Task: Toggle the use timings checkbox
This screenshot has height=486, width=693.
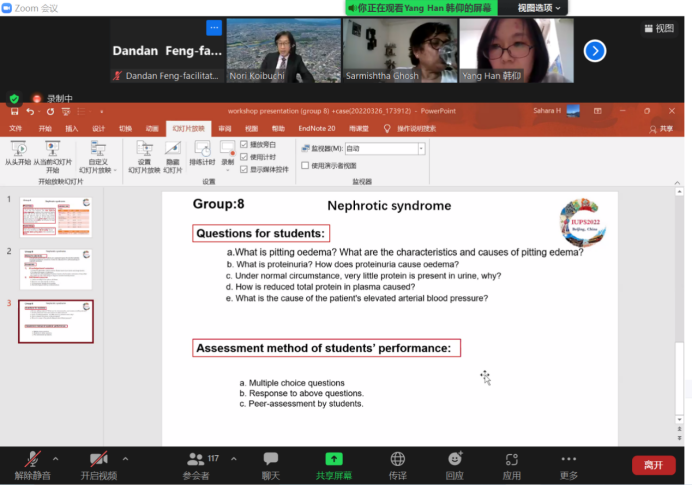Action: (244, 157)
